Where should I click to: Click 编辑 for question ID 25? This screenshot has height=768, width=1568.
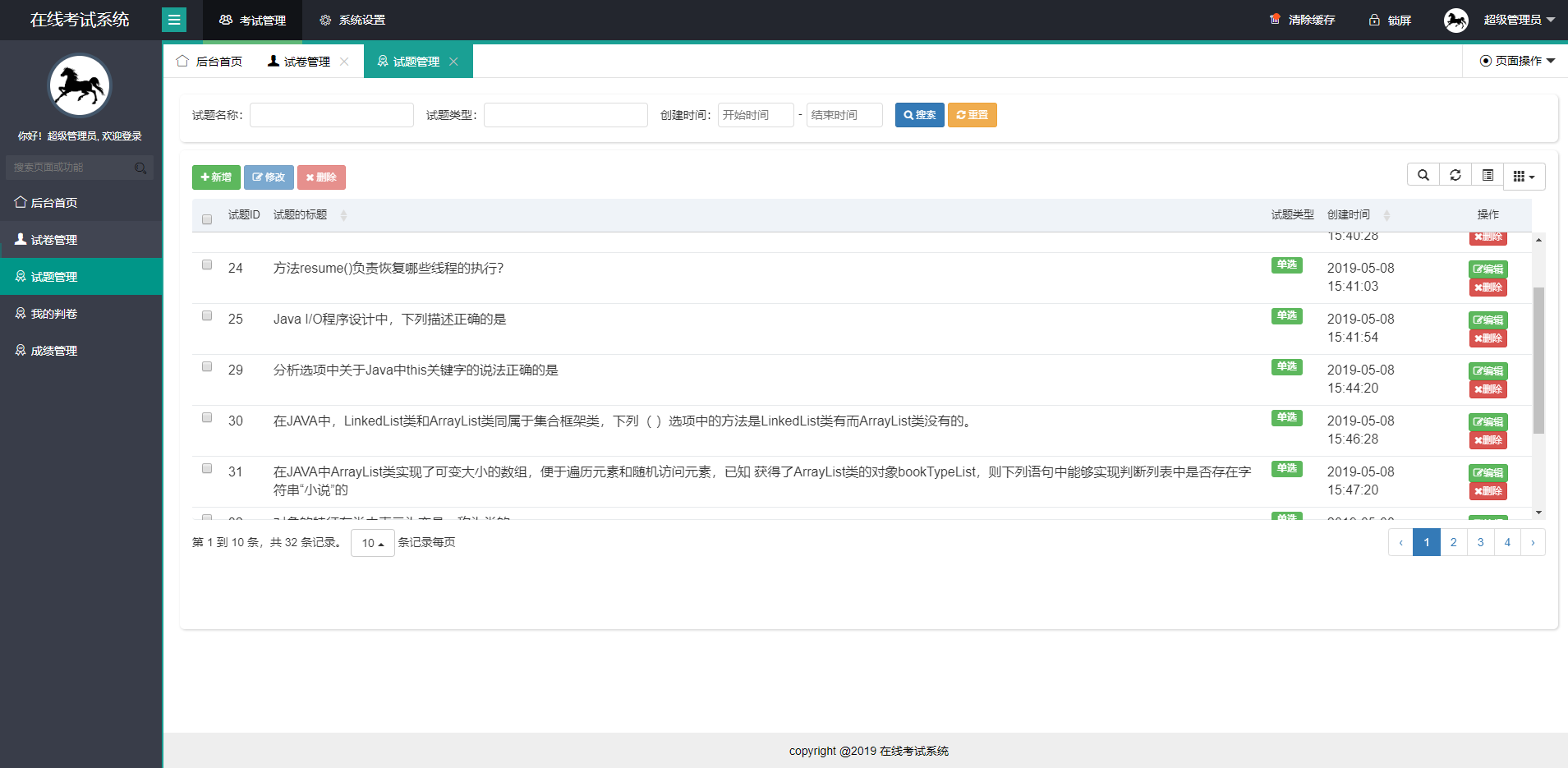(1488, 320)
